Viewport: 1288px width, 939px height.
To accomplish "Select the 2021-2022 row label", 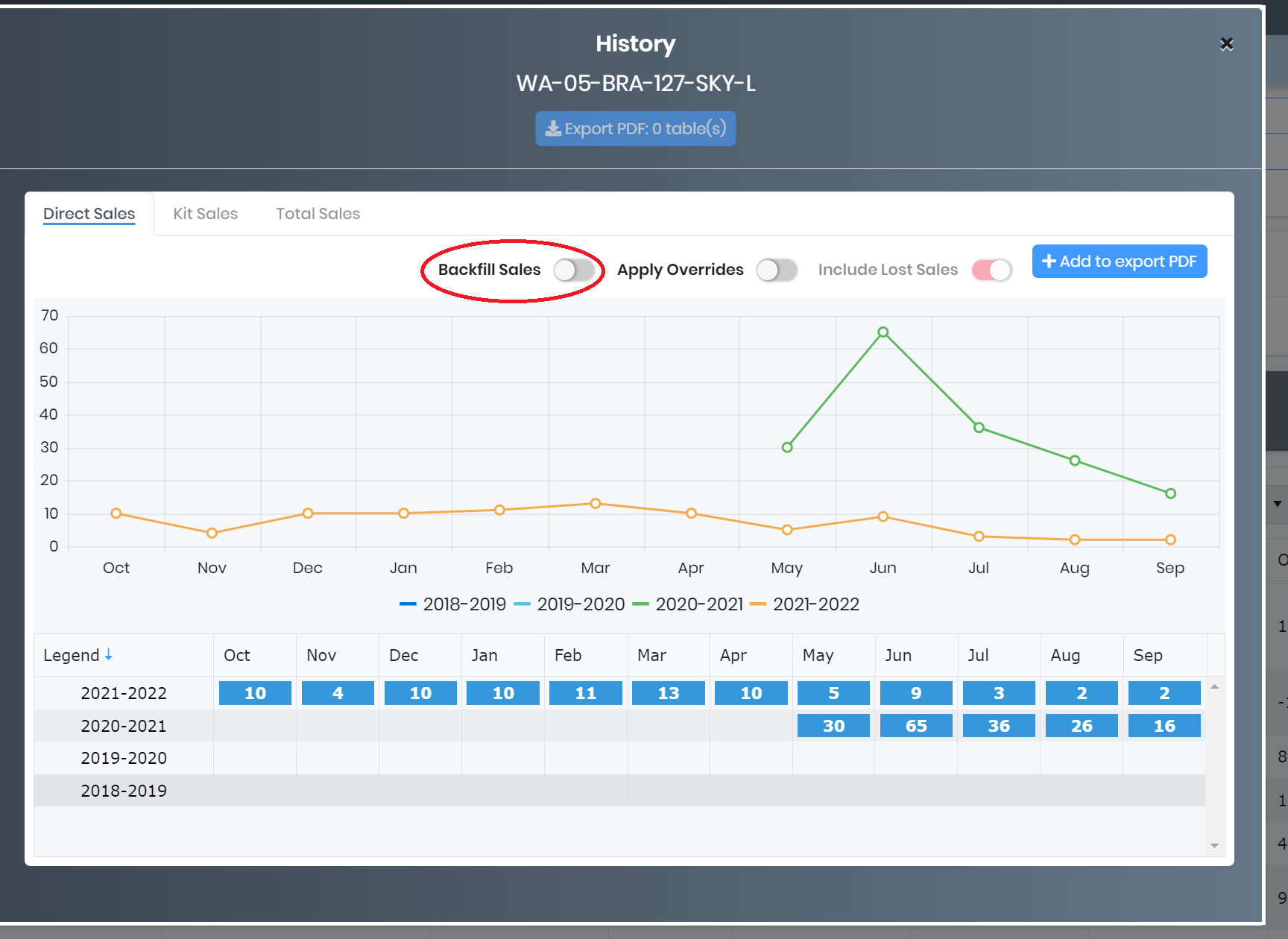I will pos(124,693).
